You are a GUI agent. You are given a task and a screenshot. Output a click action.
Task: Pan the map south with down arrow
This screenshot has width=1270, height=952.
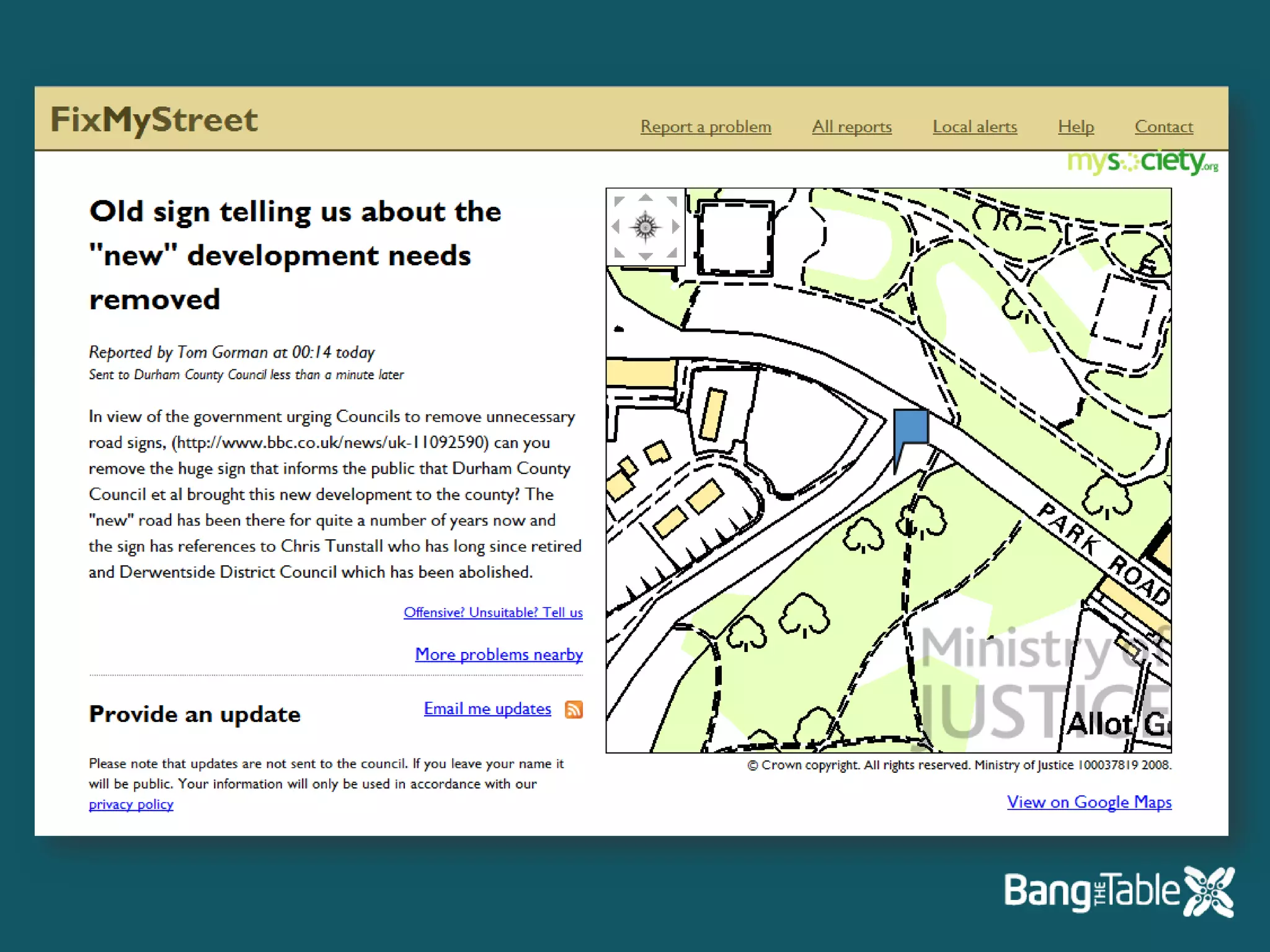point(646,256)
